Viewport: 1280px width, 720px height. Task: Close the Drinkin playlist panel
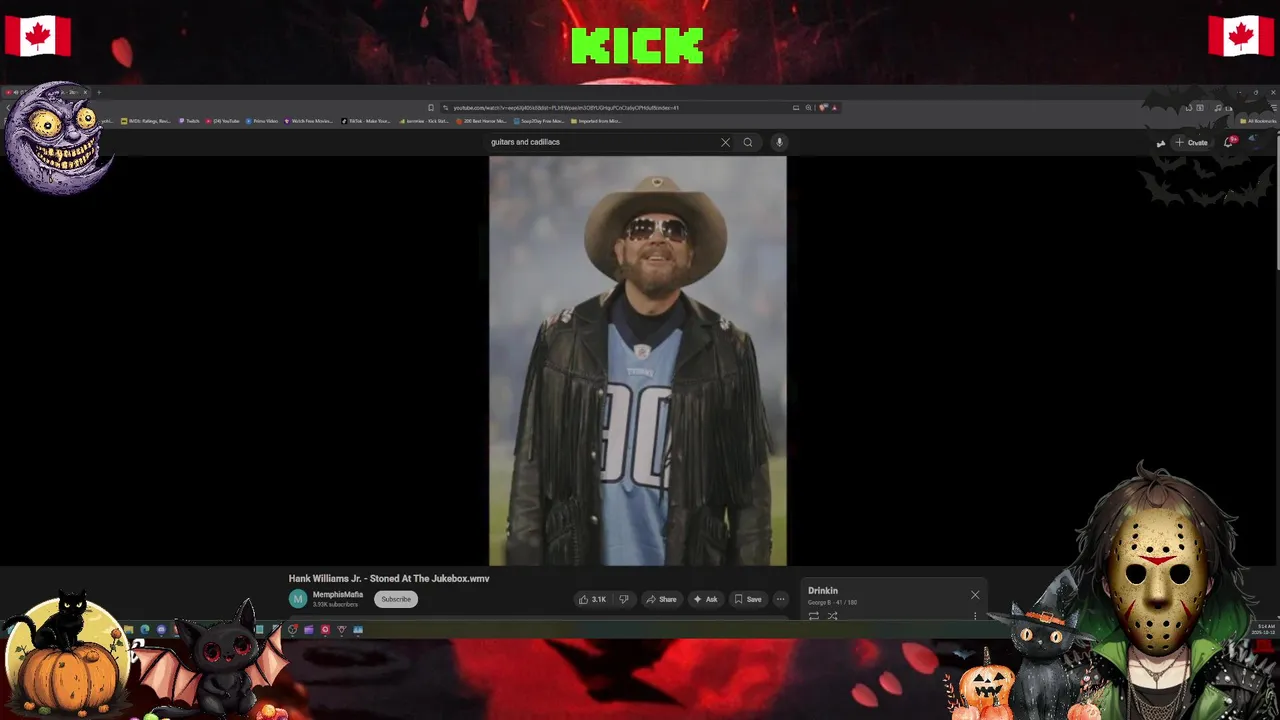click(x=975, y=595)
